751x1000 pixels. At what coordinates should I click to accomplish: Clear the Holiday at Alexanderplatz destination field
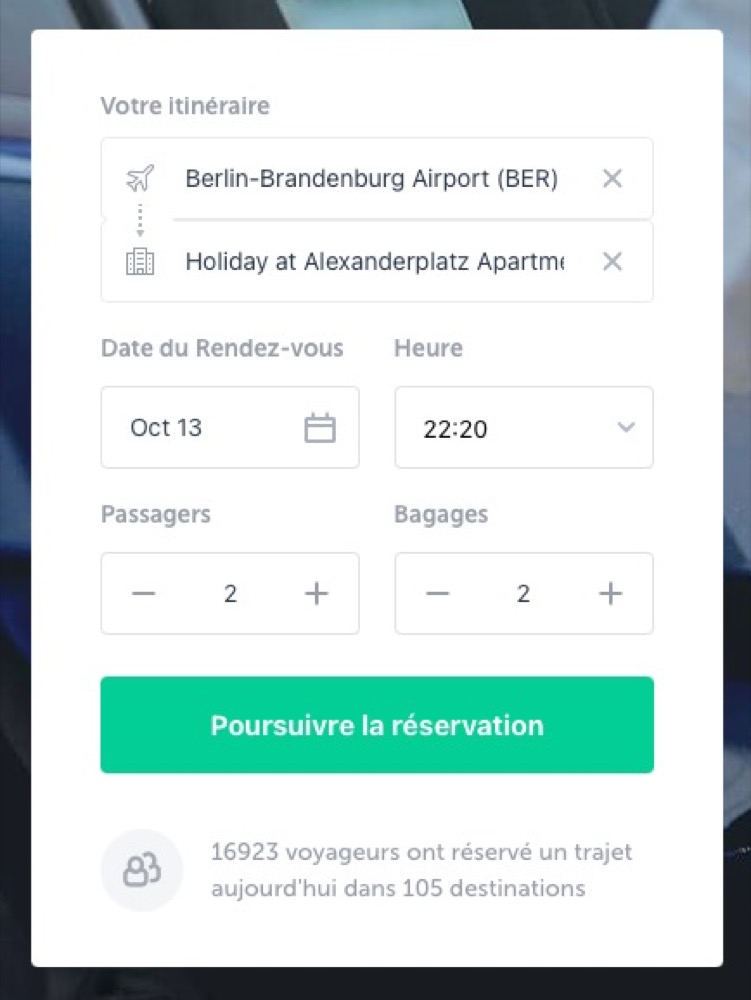point(612,261)
